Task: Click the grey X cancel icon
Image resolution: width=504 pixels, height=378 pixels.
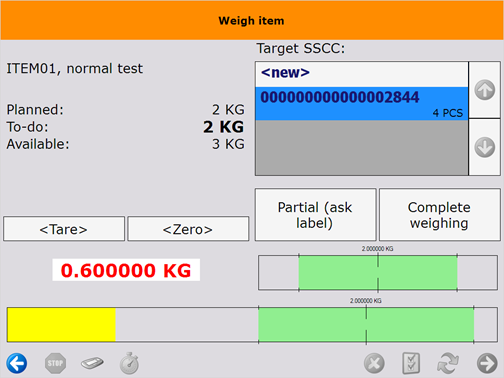Action: tap(374, 363)
